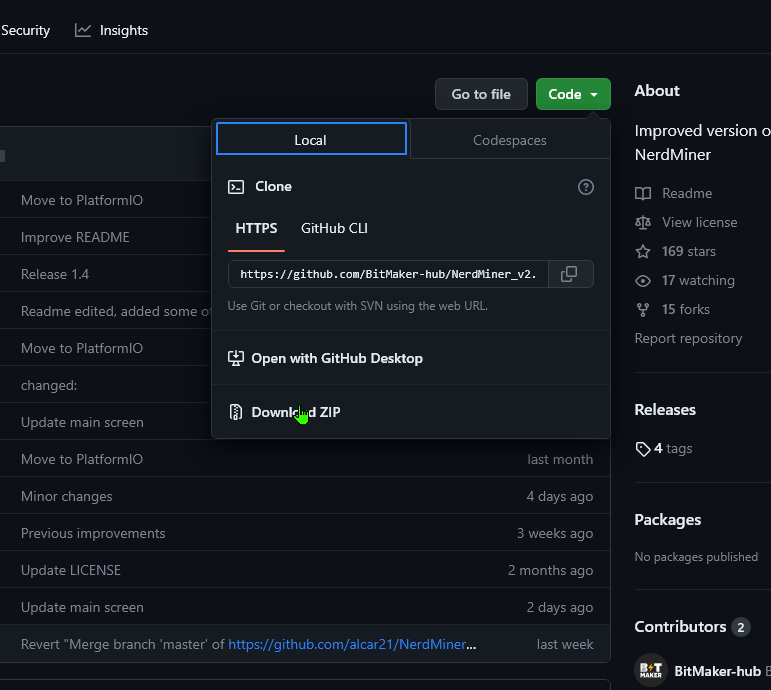Click the fork icon next to 15 forks

[x=643, y=309]
